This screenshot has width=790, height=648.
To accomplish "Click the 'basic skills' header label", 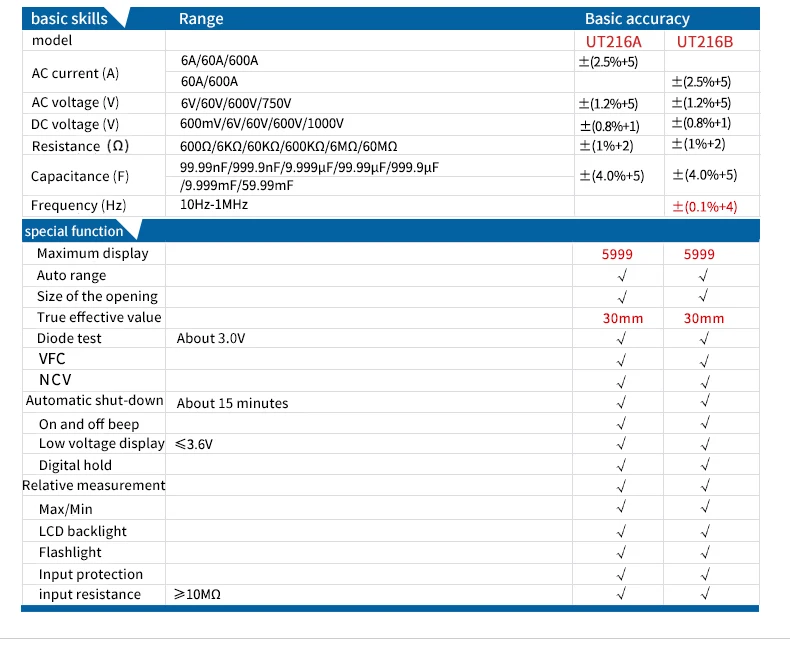I will pos(69,19).
